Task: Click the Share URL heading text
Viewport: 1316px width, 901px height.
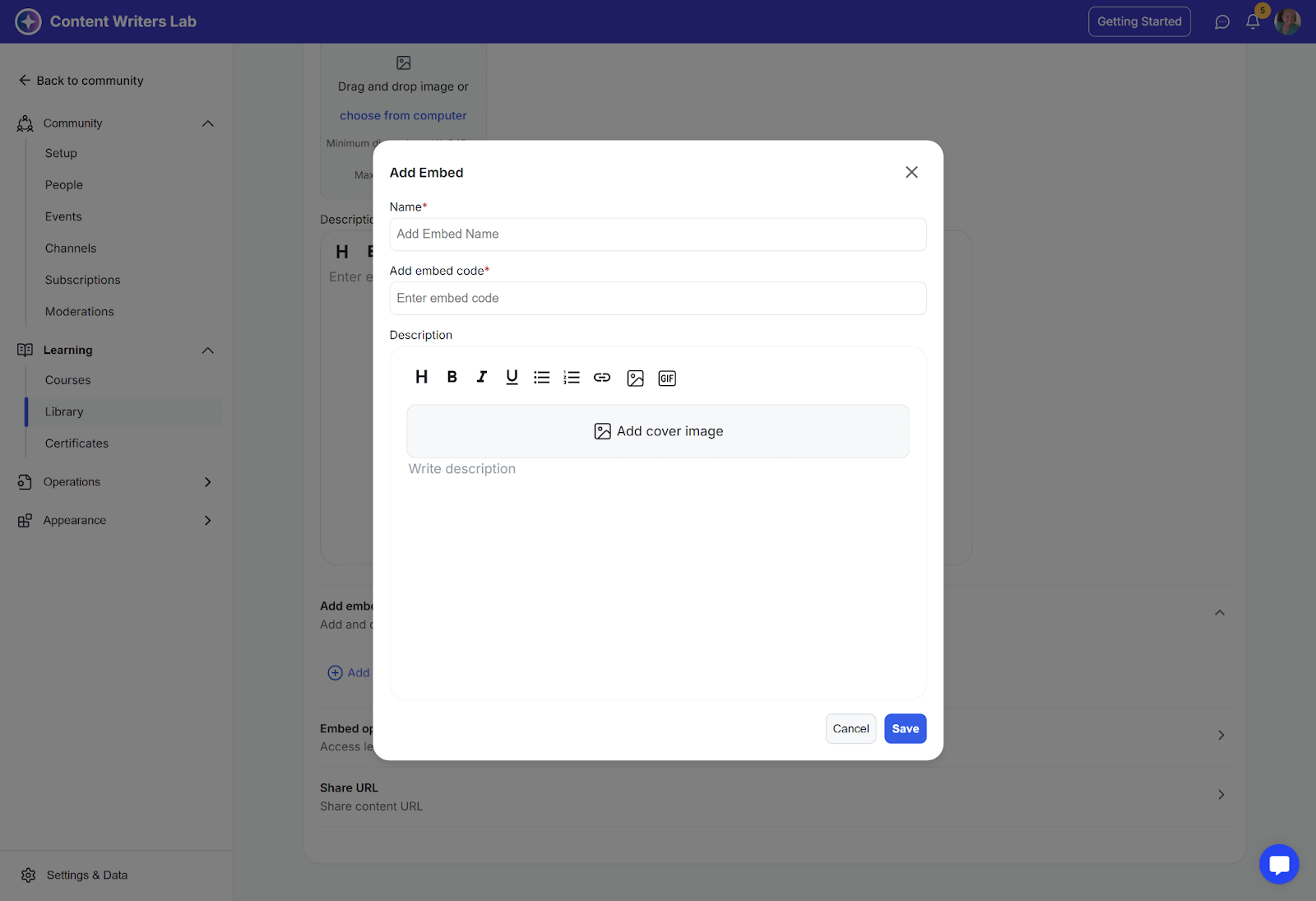Action: (x=349, y=788)
